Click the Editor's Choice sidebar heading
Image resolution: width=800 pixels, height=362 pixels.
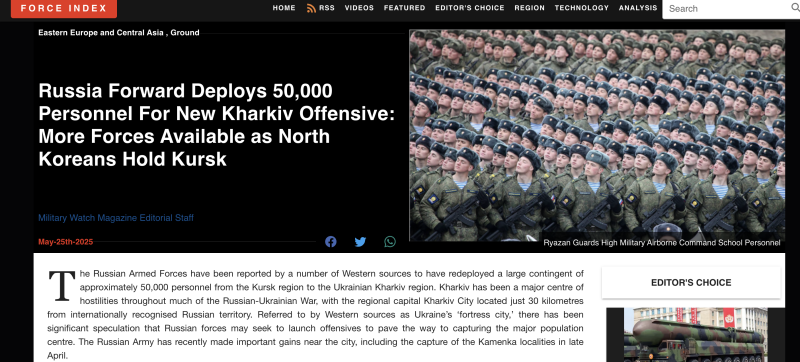click(691, 282)
